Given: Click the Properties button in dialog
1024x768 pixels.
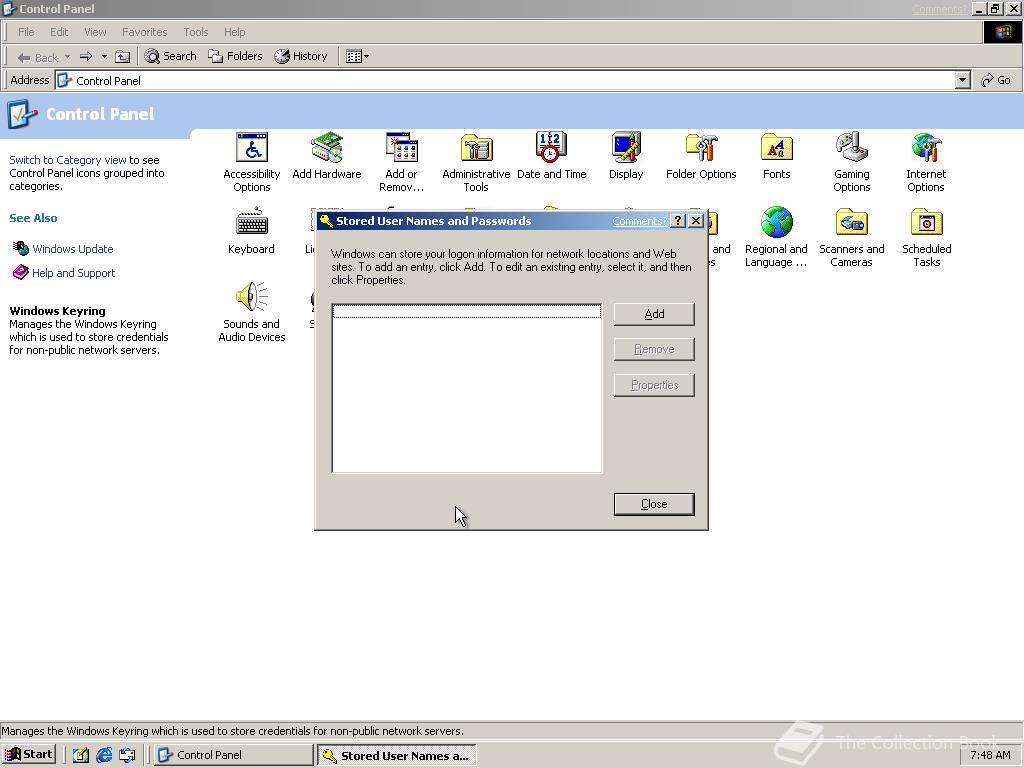Looking at the screenshot, I should pos(654,385).
